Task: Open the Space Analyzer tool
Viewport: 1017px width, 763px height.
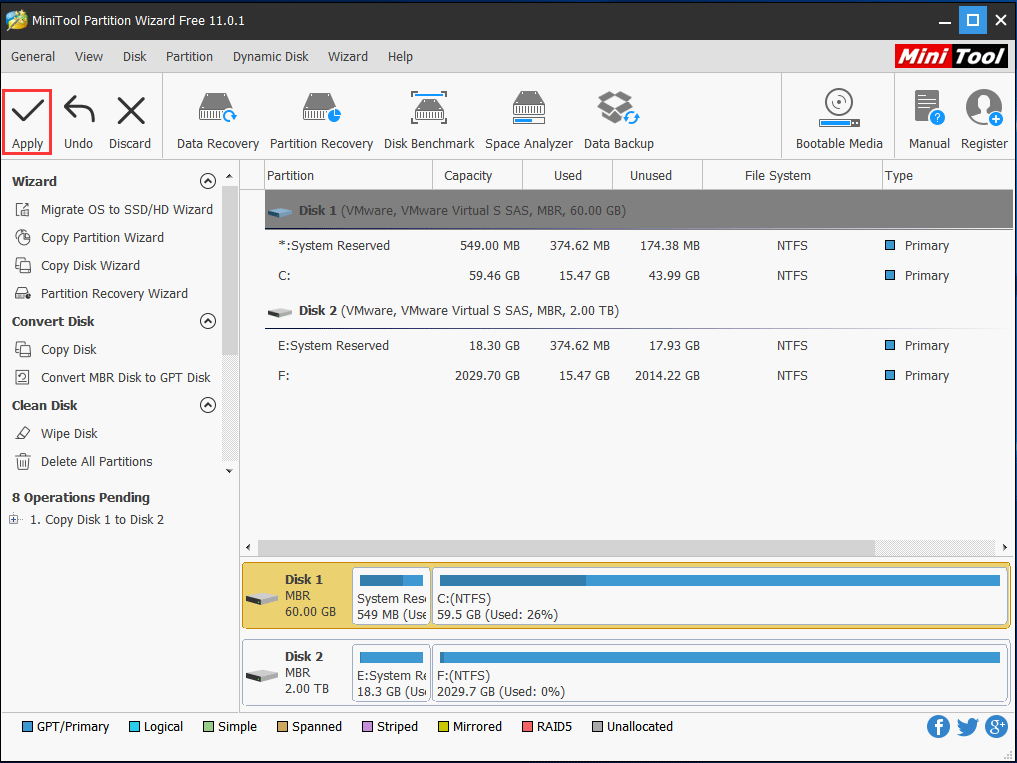Action: tap(529, 122)
